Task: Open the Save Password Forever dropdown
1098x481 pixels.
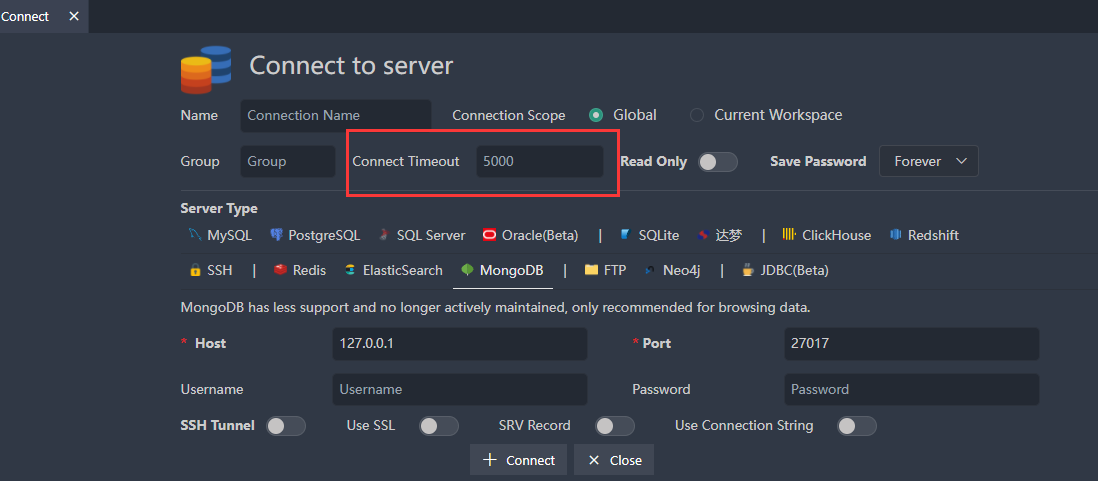Action: tap(929, 161)
